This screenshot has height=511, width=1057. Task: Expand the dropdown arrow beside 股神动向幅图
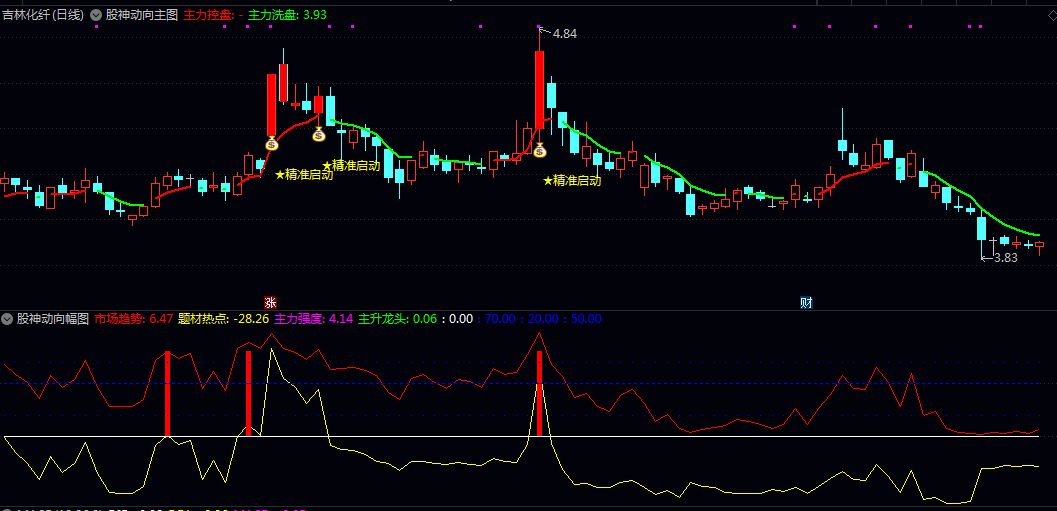pos(7,319)
